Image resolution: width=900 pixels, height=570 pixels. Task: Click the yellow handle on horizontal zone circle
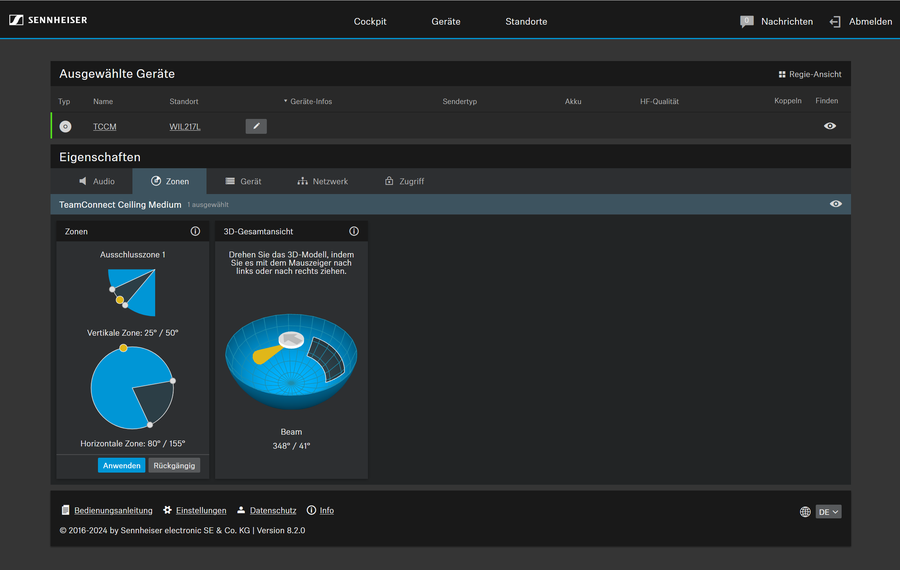tap(123, 348)
